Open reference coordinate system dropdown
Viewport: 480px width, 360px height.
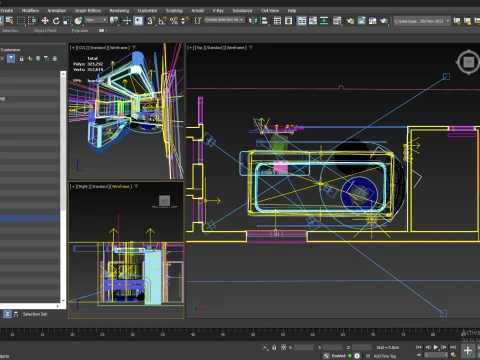[96, 20]
